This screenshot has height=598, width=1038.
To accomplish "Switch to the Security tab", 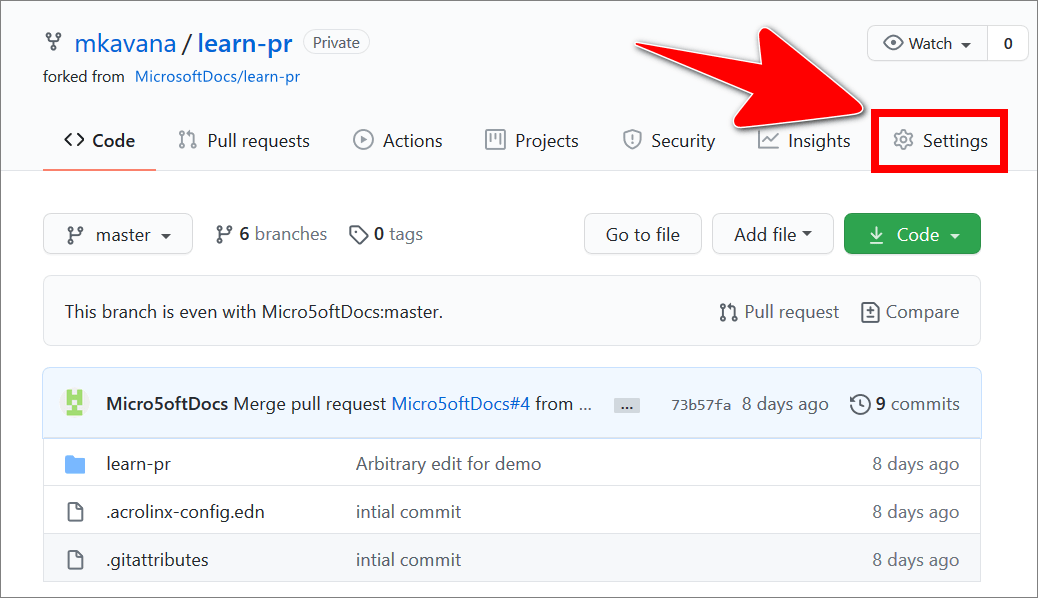I will point(669,140).
